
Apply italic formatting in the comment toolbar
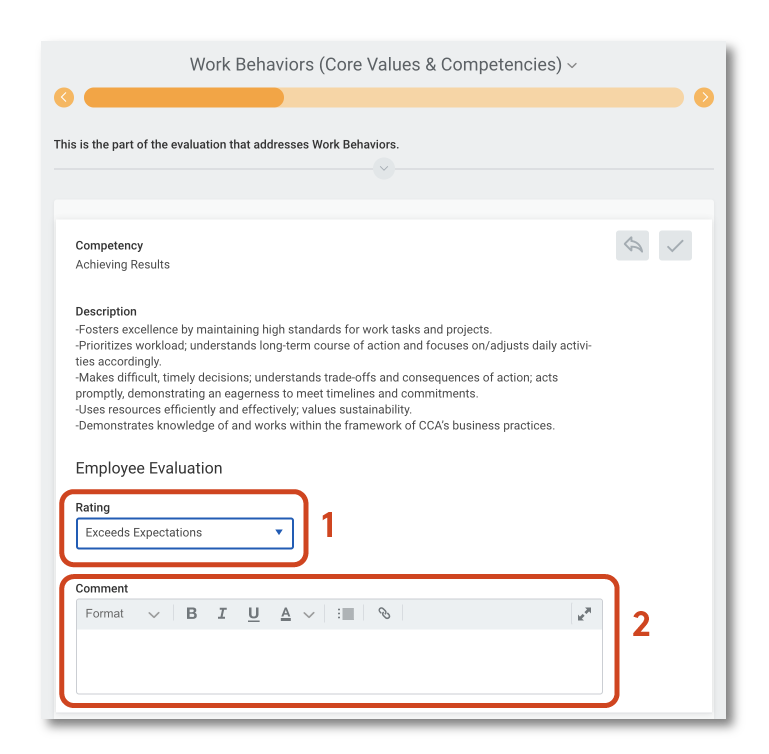(223, 614)
